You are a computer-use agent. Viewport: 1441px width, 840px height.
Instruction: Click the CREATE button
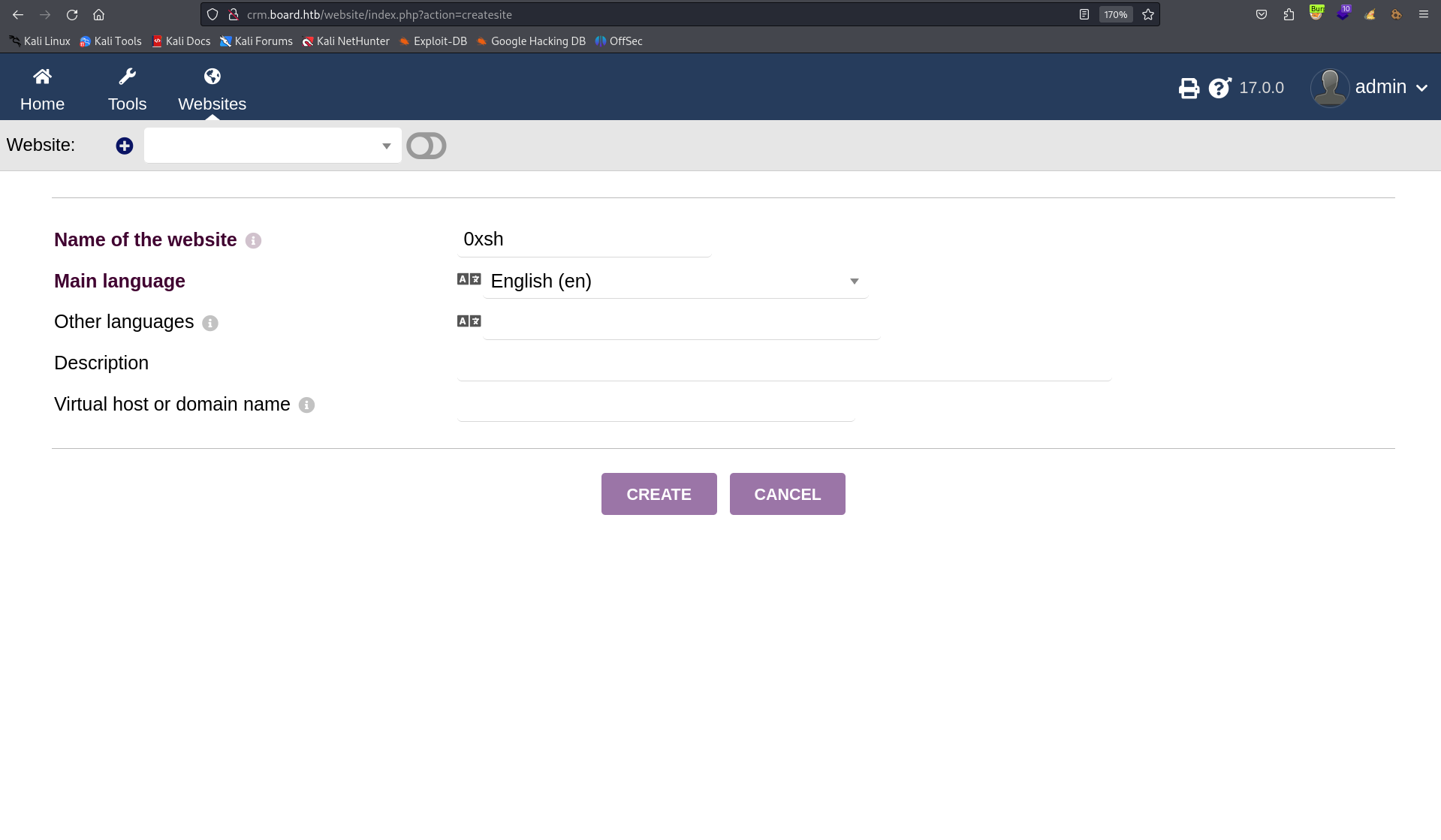659,494
